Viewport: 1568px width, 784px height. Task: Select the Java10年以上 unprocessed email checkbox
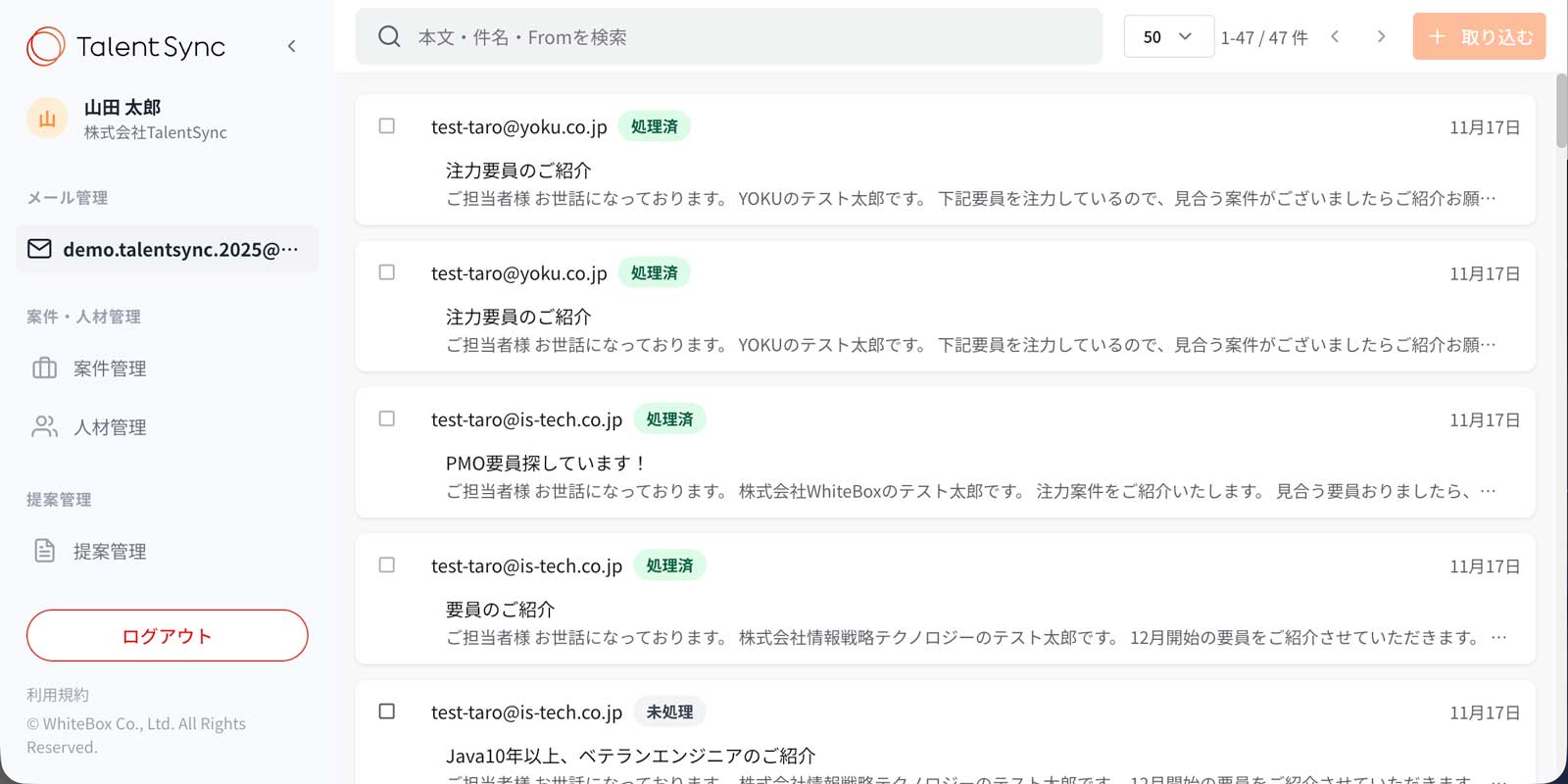[x=387, y=711]
